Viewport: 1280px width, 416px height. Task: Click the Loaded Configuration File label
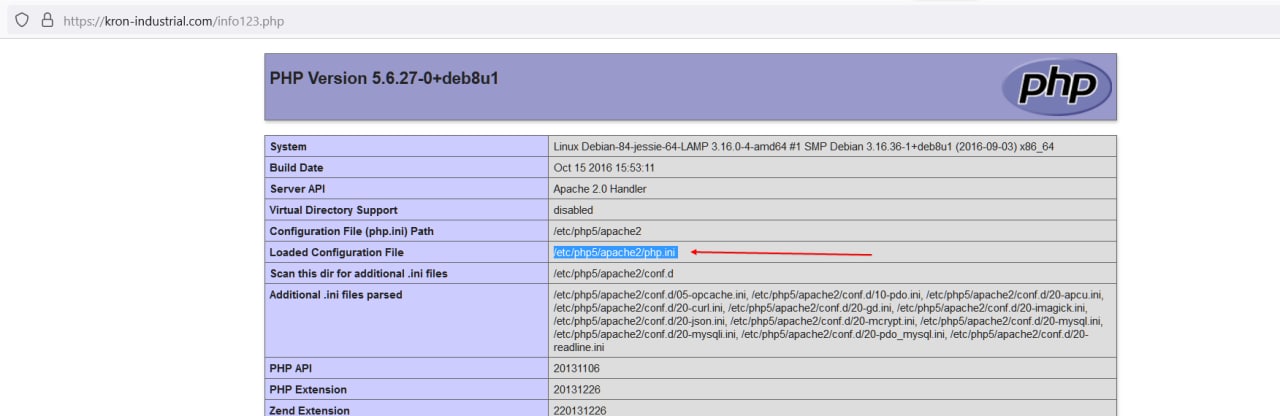[x=336, y=252]
